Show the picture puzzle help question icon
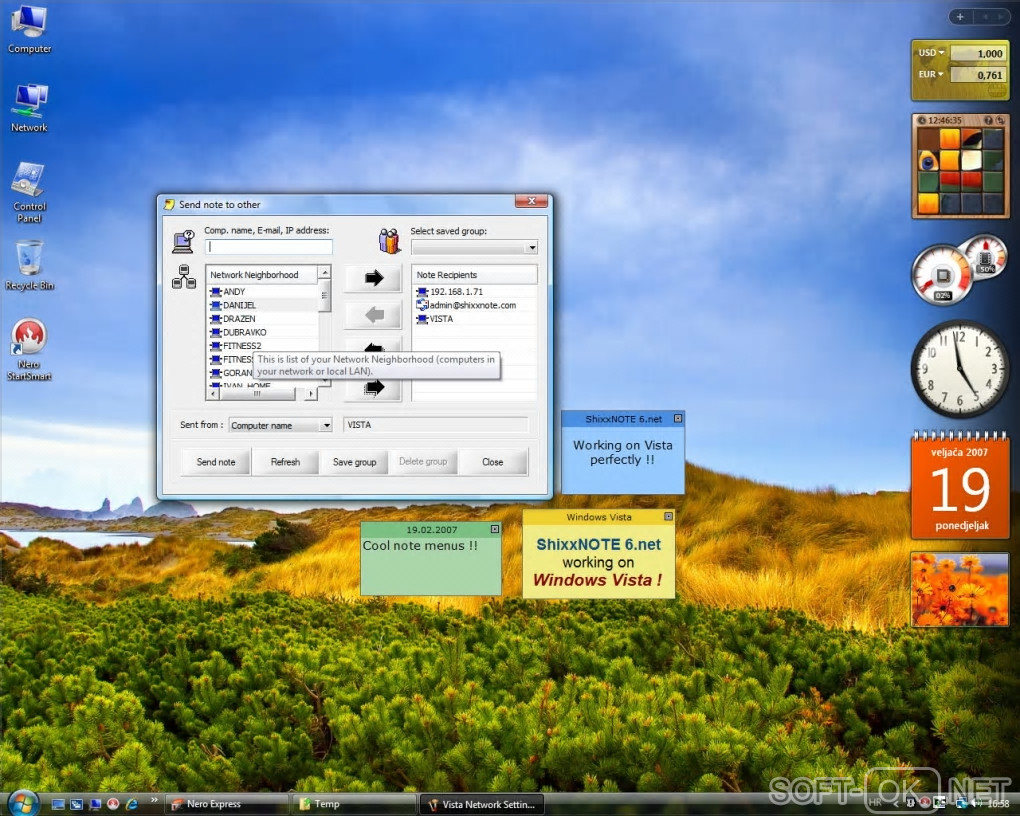Screen dimensions: 1020x816 pyautogui.click(x=988, y=120)
